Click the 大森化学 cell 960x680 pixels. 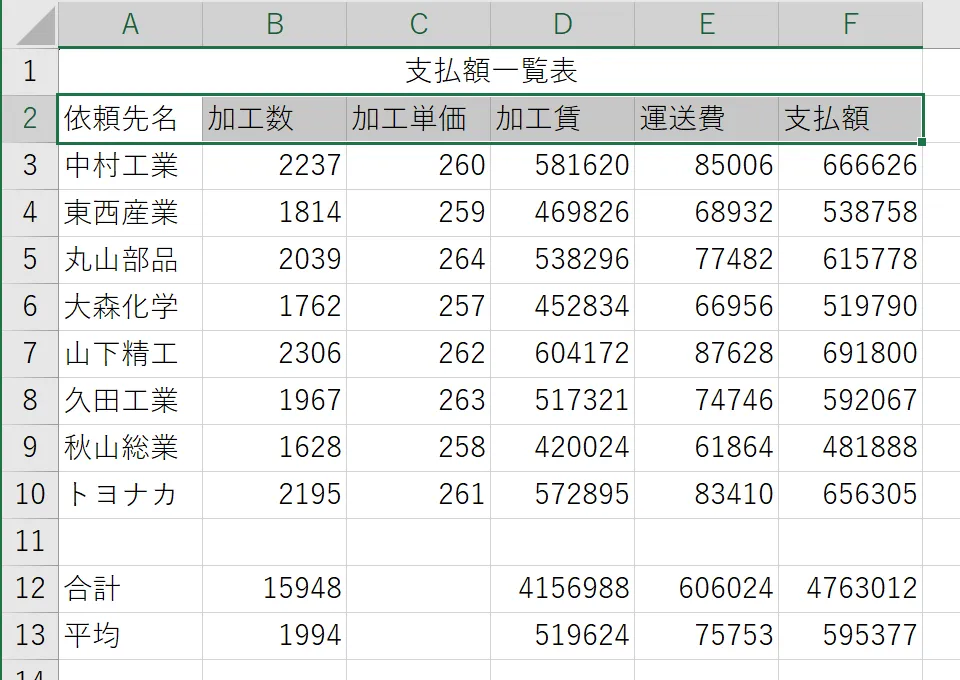130,306
